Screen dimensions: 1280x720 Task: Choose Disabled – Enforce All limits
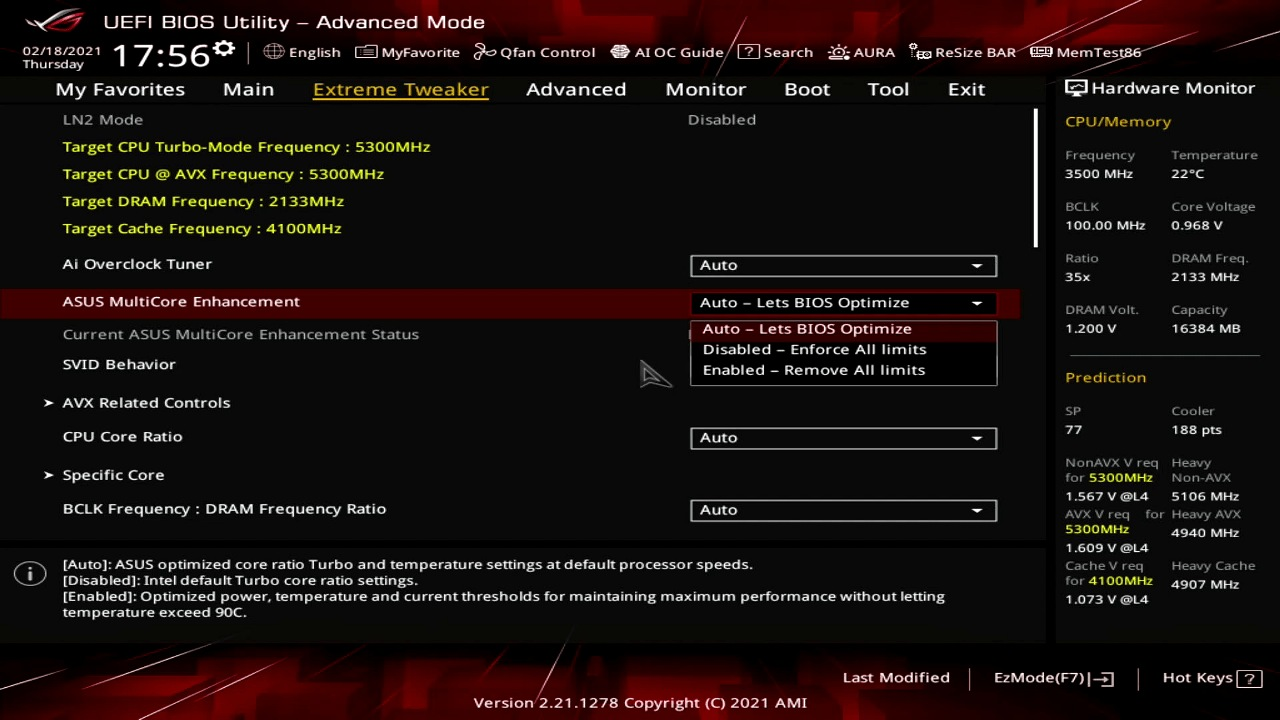coord(843,349)
